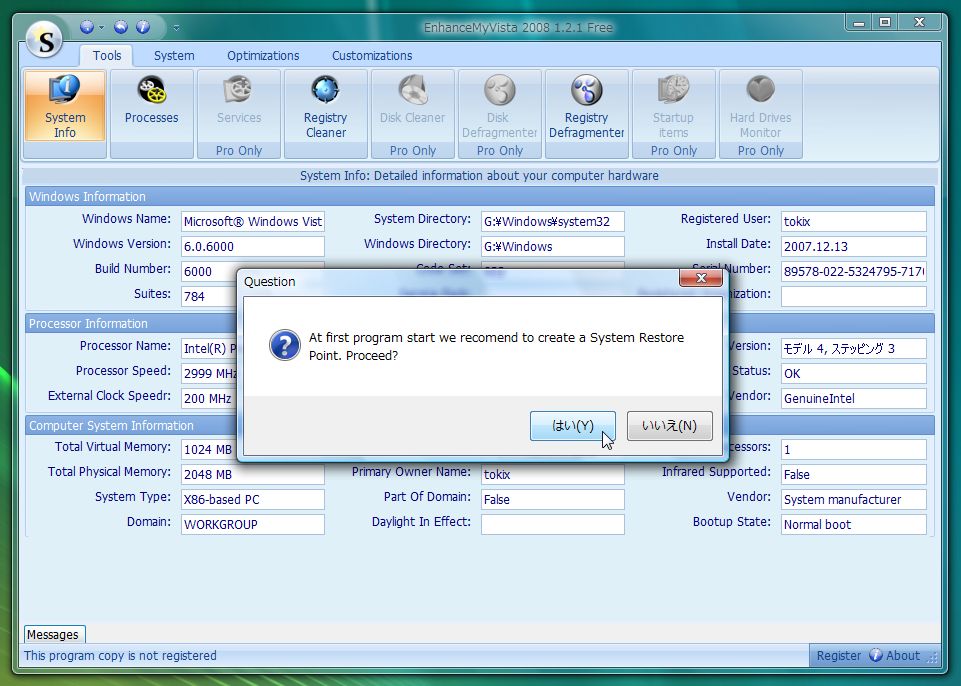Click the GenuineIntel Vendor field
This screenshot has width=961, height=686.
(x=853, y=398)
